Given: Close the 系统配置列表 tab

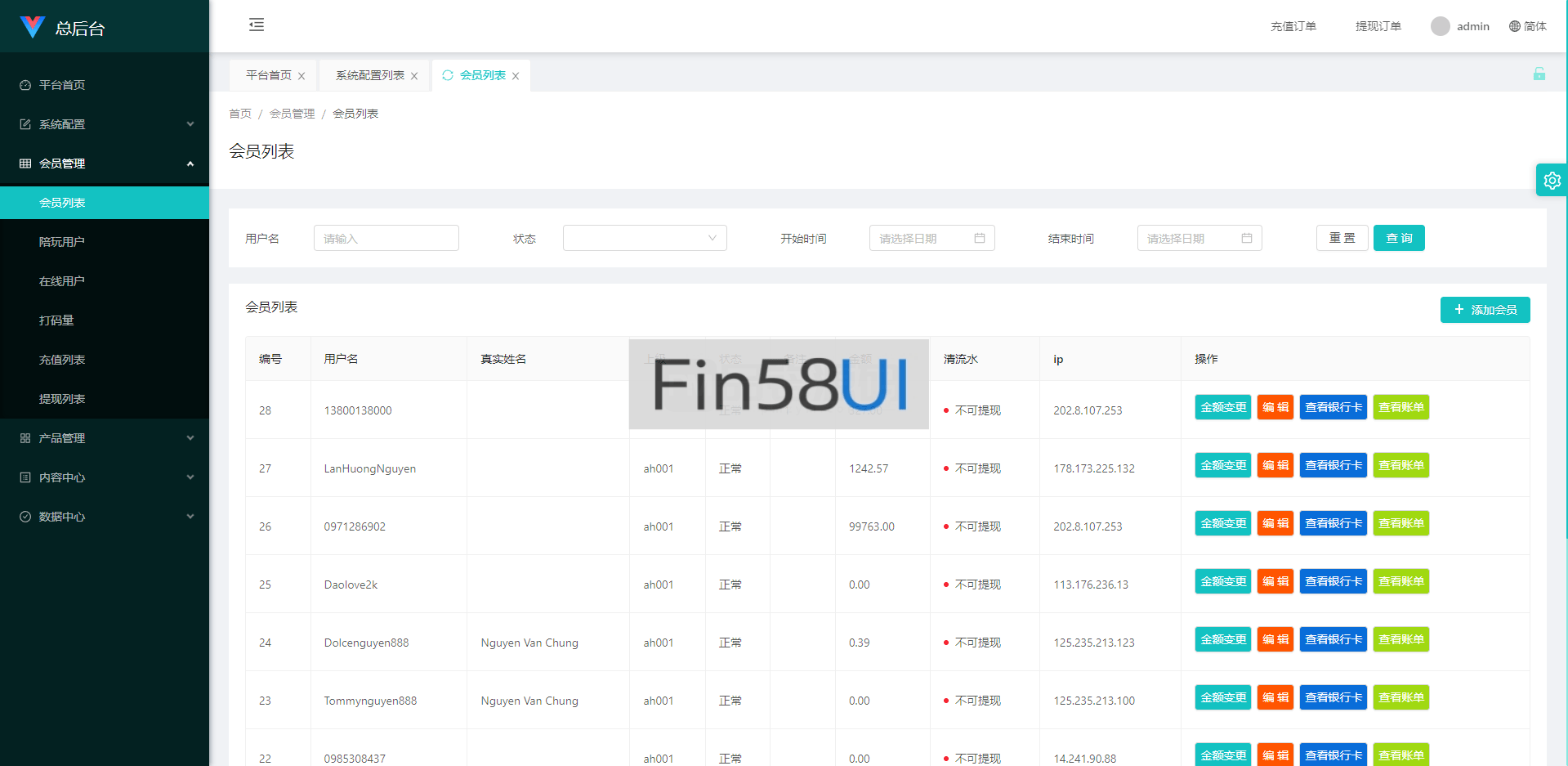Looking at the screenshot, I should pos(414,76).
